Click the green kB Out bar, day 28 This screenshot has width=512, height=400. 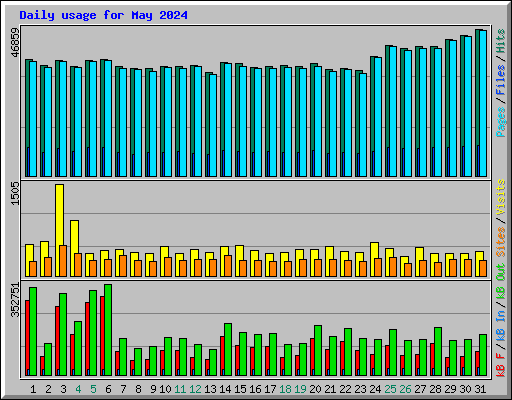pos(438,351)
